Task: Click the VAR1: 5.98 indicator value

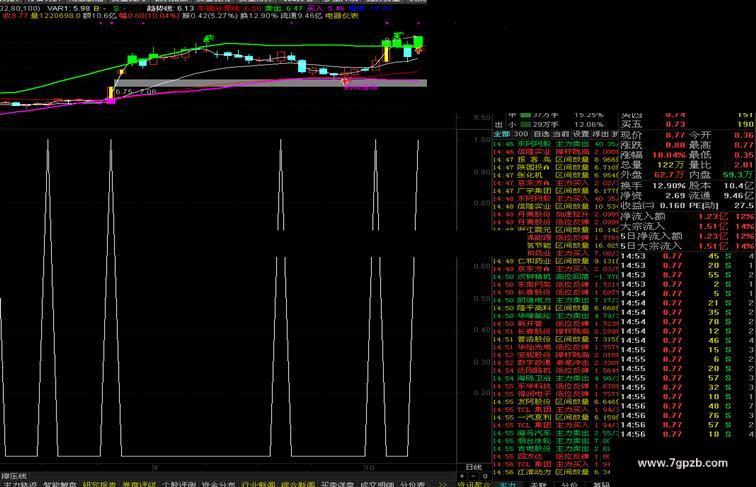Action: point(68,8)
